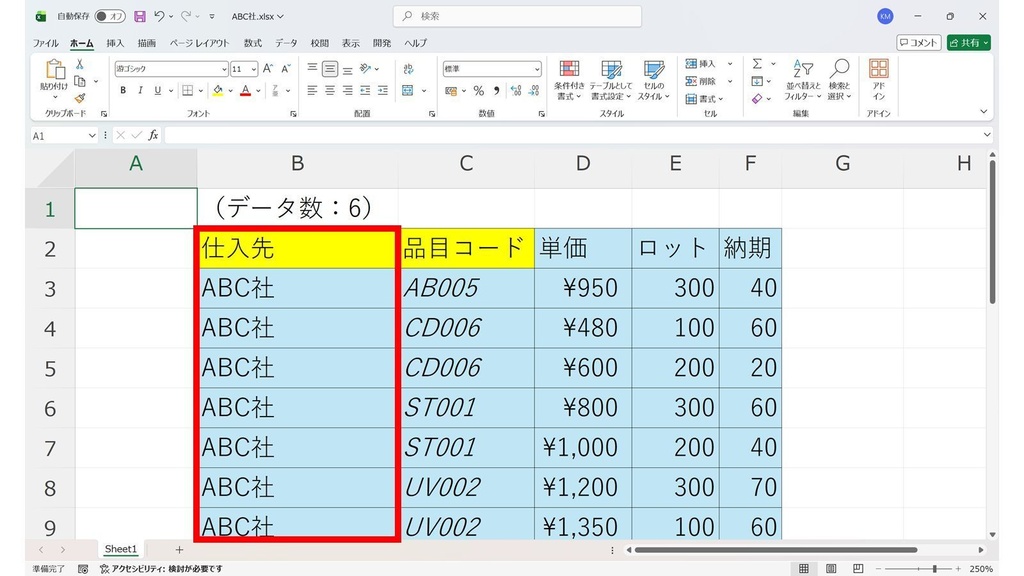Viewport: 1024px width, 576px height.
Task: Open the fill color dropdown arrow
Action: pyautogui.click(x=229, y=91)
